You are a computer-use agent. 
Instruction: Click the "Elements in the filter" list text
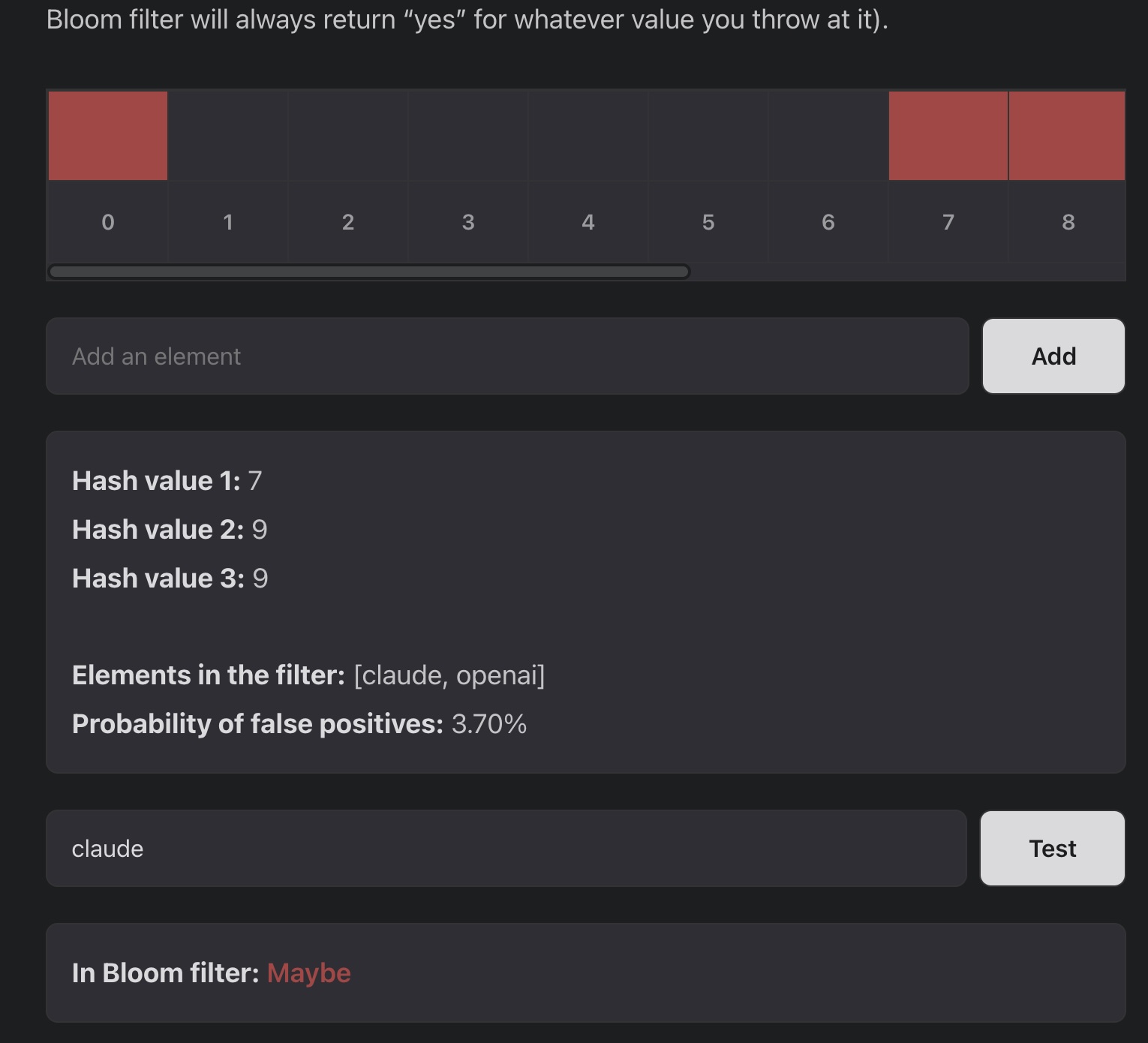(449, 675)
